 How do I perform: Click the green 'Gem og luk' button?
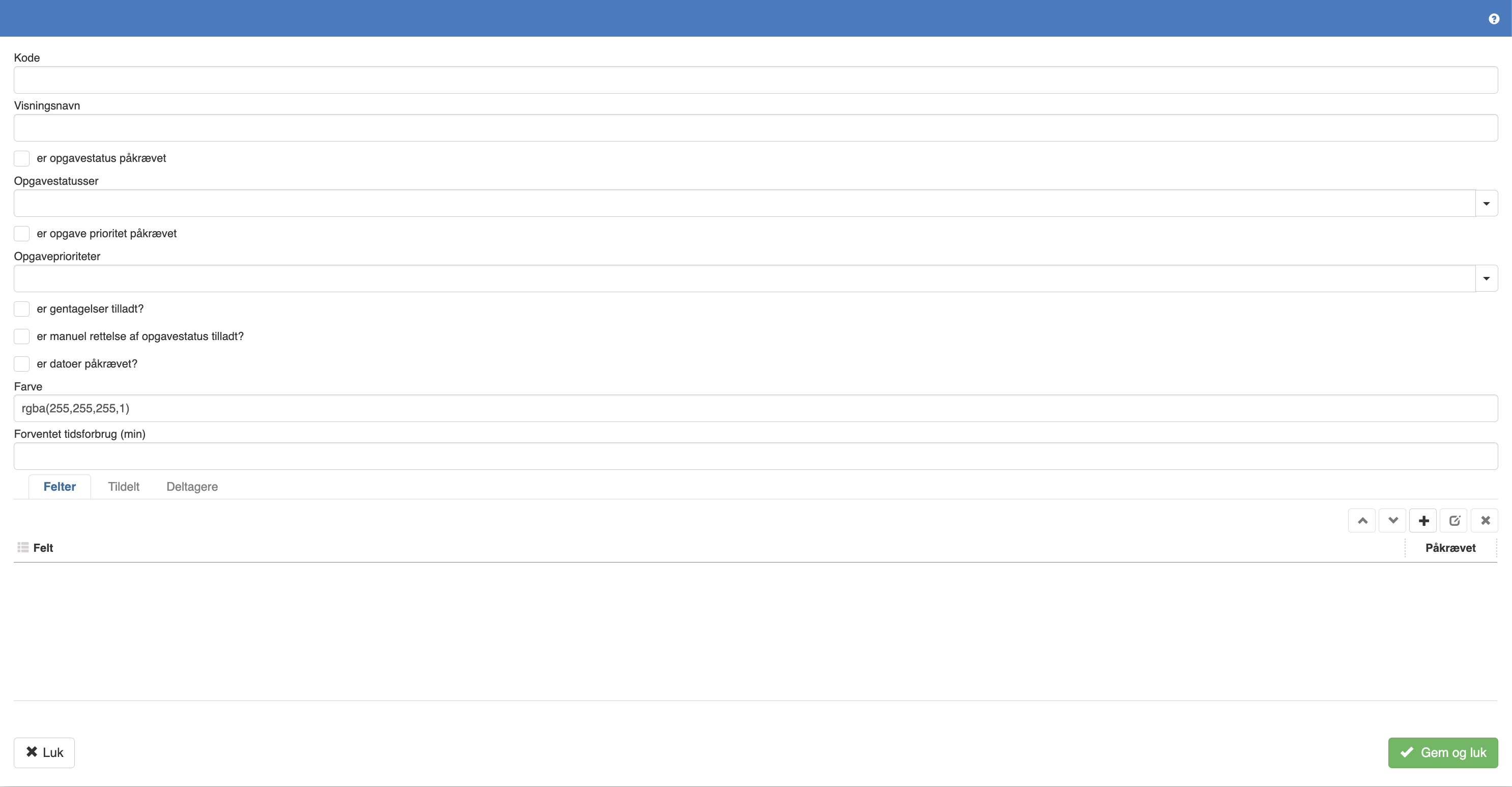tap(1443, 752)
